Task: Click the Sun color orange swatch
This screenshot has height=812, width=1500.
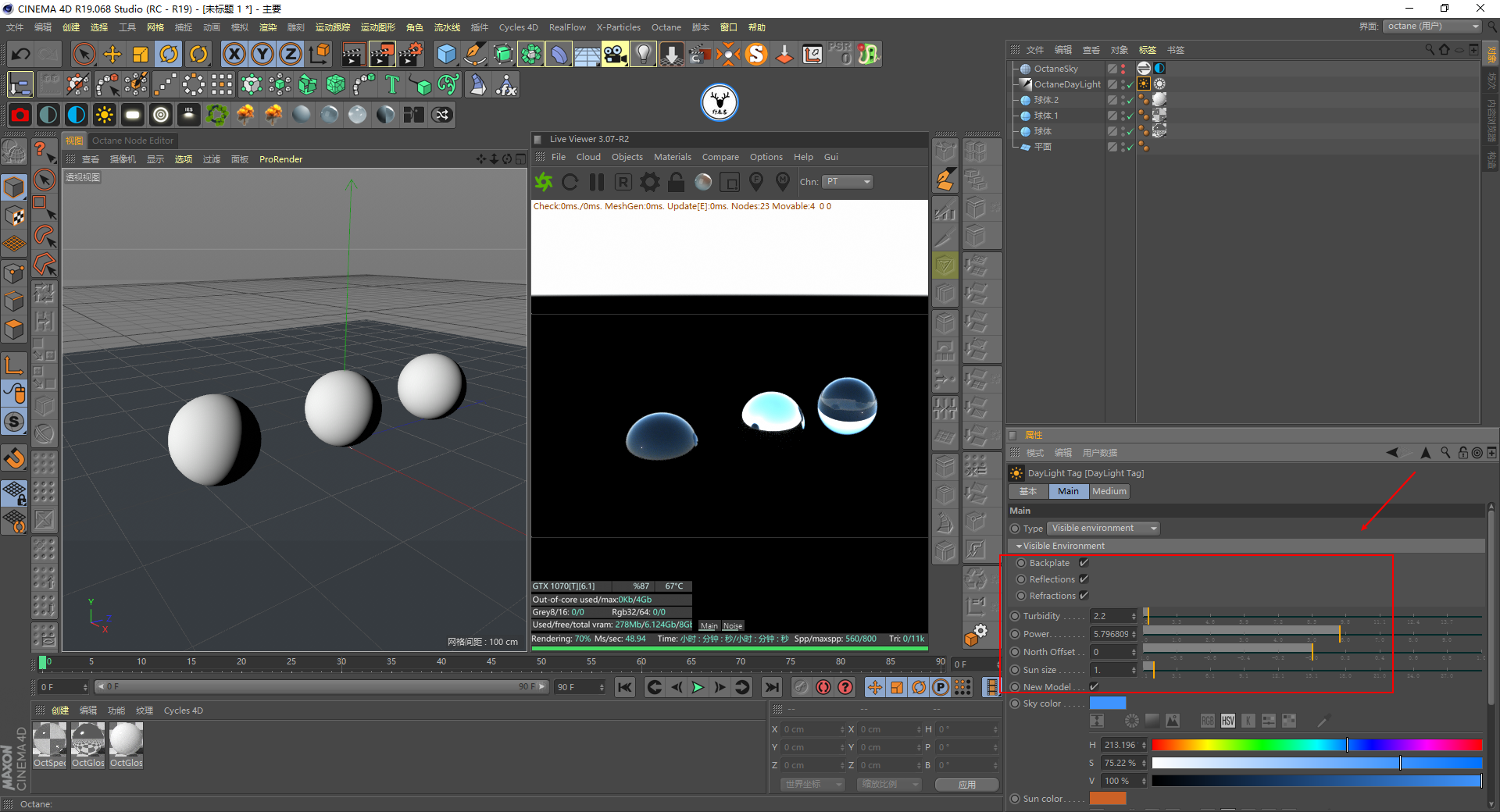Action: pos(1108,798)
